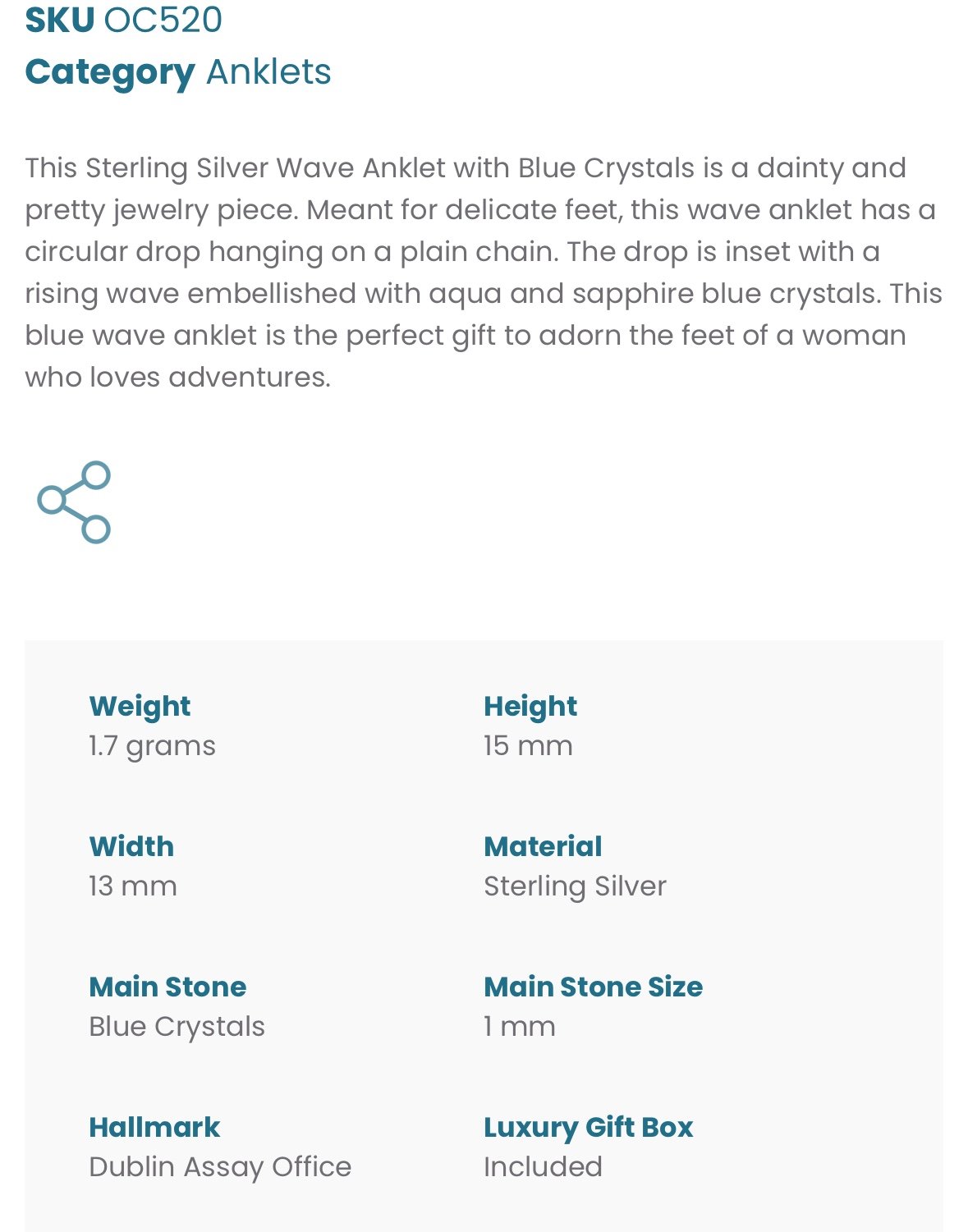Click the Main Stone heading
The height and width of the screenshot is (1232, 968).
point(167,987)
